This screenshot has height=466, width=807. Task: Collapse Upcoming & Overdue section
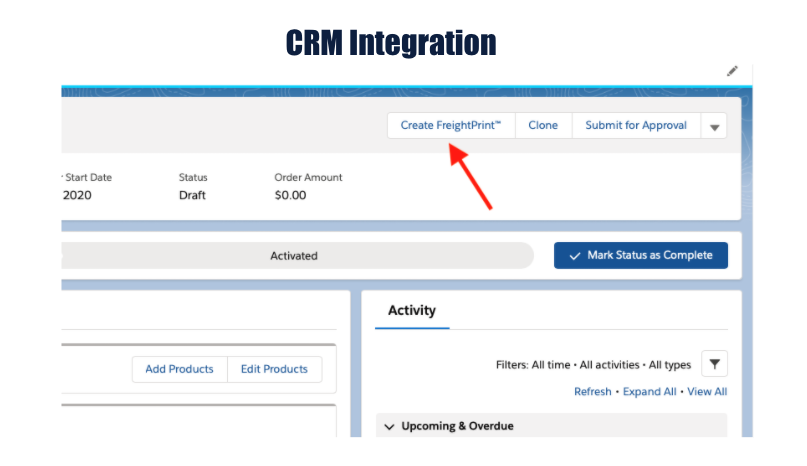click(390, 426)
